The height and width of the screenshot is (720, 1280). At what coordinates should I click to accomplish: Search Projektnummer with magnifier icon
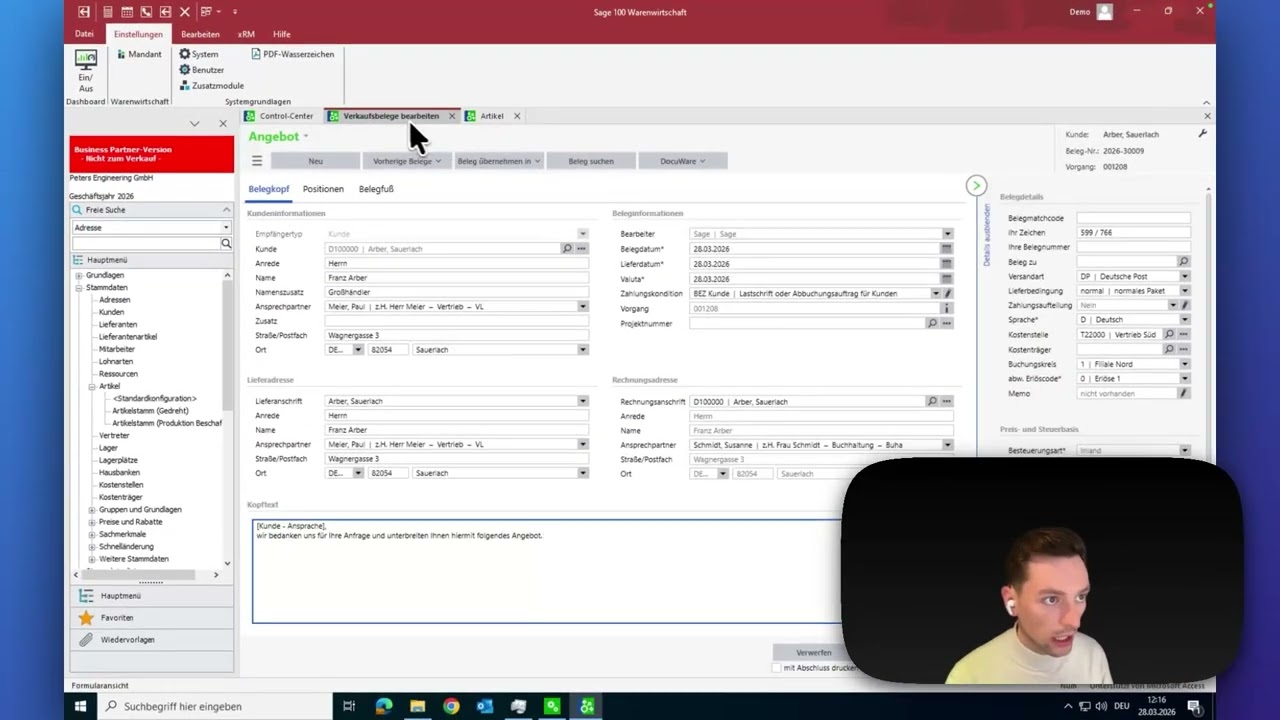click(932, 323)
